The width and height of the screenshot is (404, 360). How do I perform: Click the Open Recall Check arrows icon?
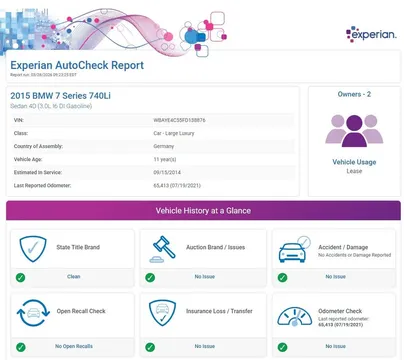tap(33, 313)
